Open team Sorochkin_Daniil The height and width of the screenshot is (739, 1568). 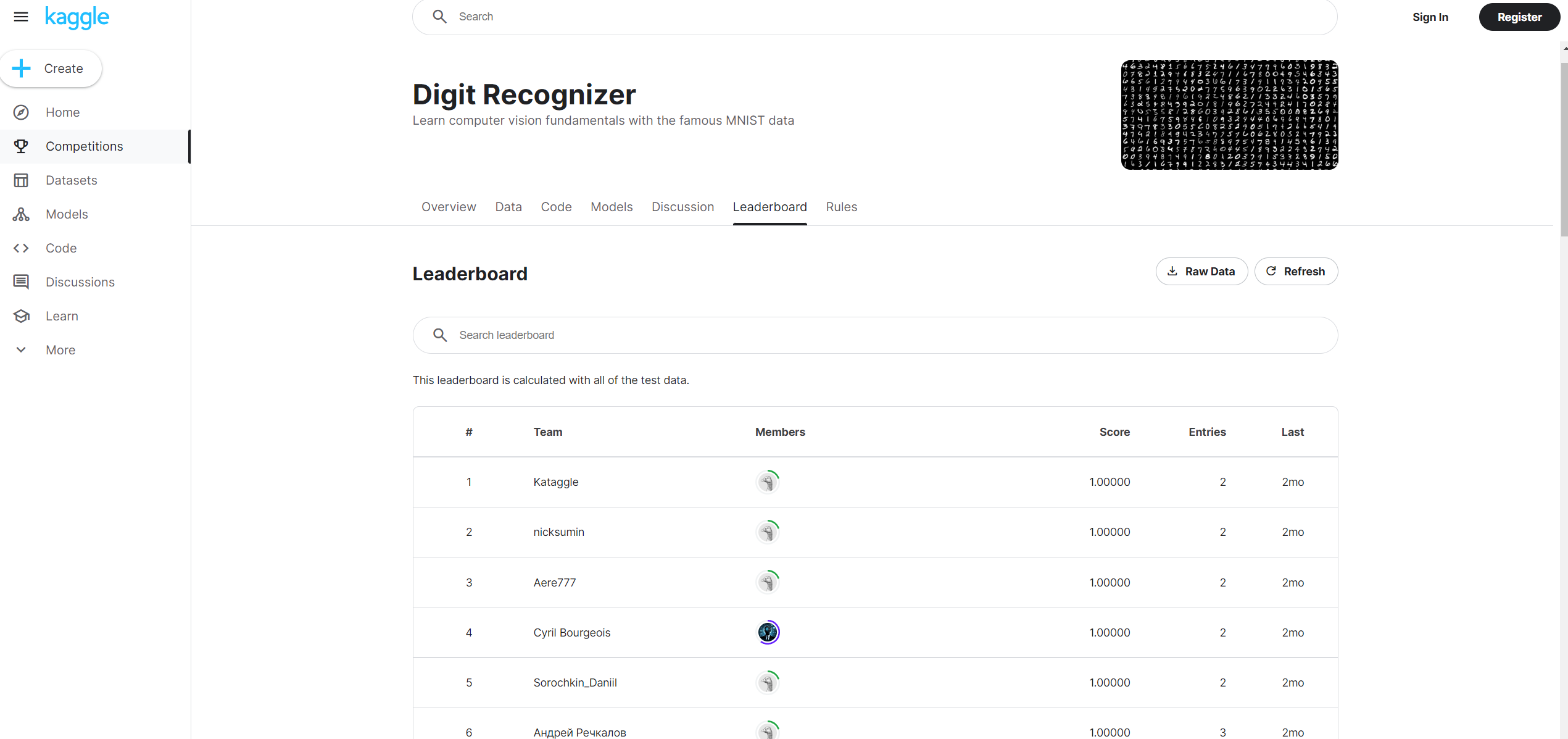click(x=575, y=683)
